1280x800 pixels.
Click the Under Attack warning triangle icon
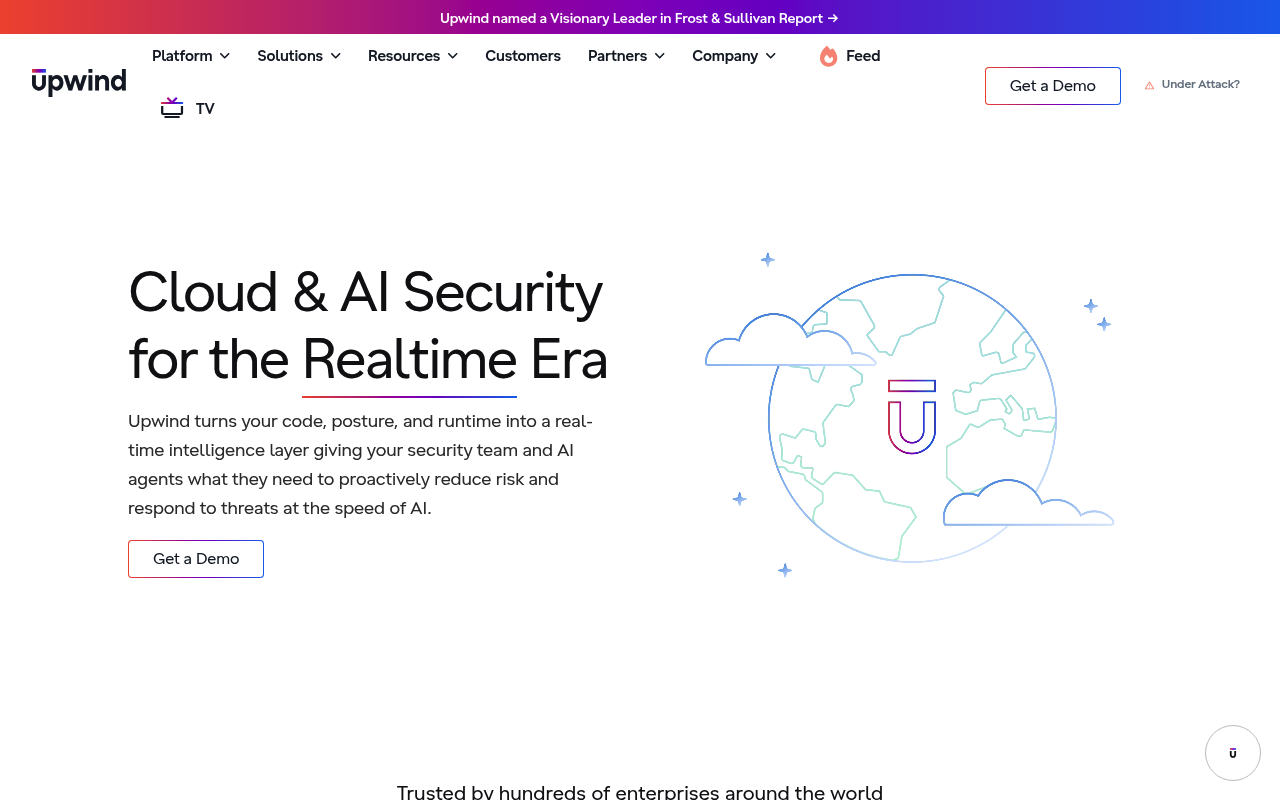tap(1149, 85)
